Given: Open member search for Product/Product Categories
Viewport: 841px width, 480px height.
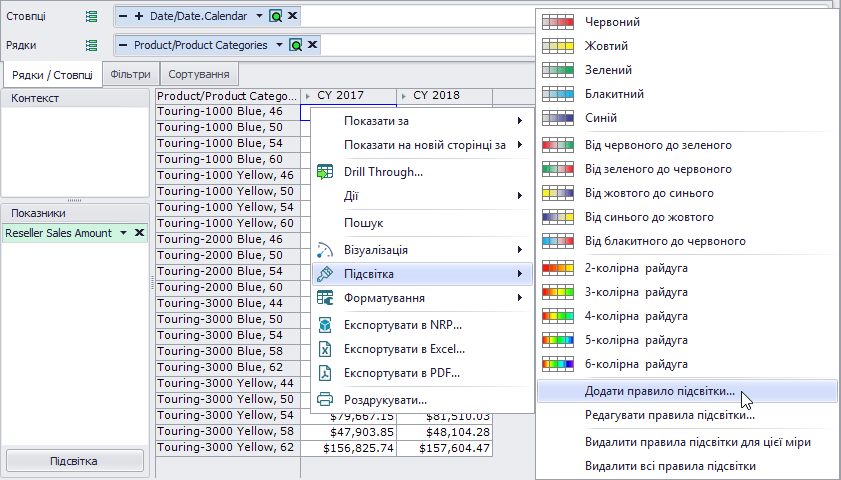Looking at the screenshot, I should (x=296, y=45).
